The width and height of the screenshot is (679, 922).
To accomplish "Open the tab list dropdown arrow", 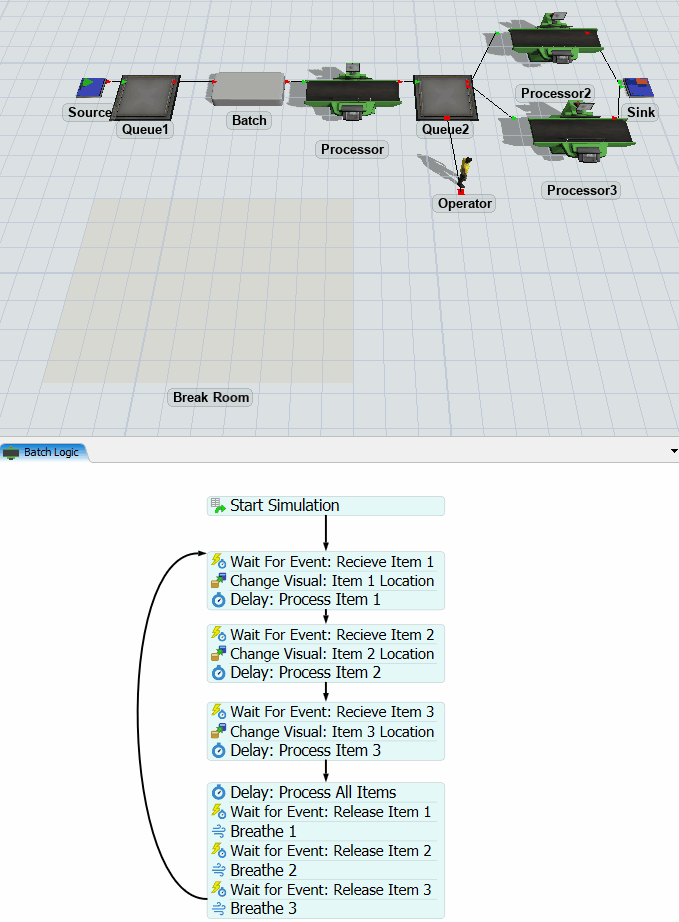I will pyautogui.click(x=671, y=452).
